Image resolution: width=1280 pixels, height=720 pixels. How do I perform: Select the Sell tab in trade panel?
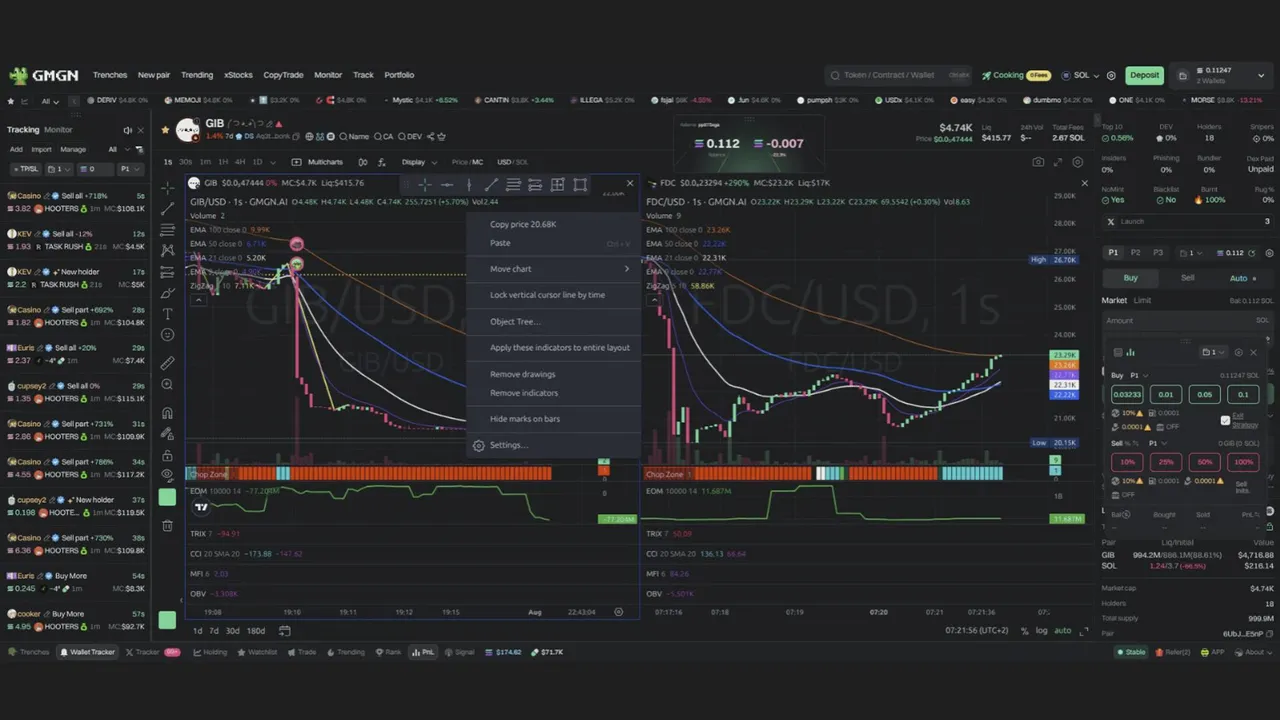(x=1187, y=278)
